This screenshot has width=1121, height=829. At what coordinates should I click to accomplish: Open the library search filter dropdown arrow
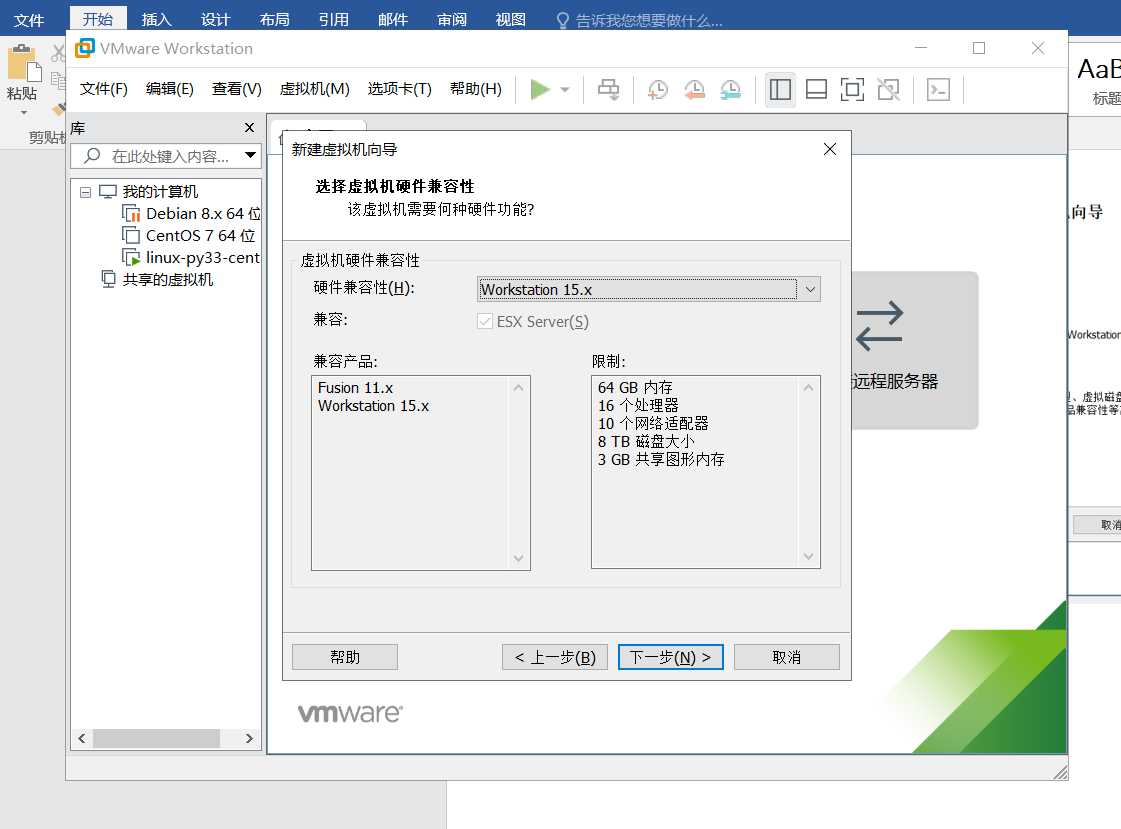250,155
